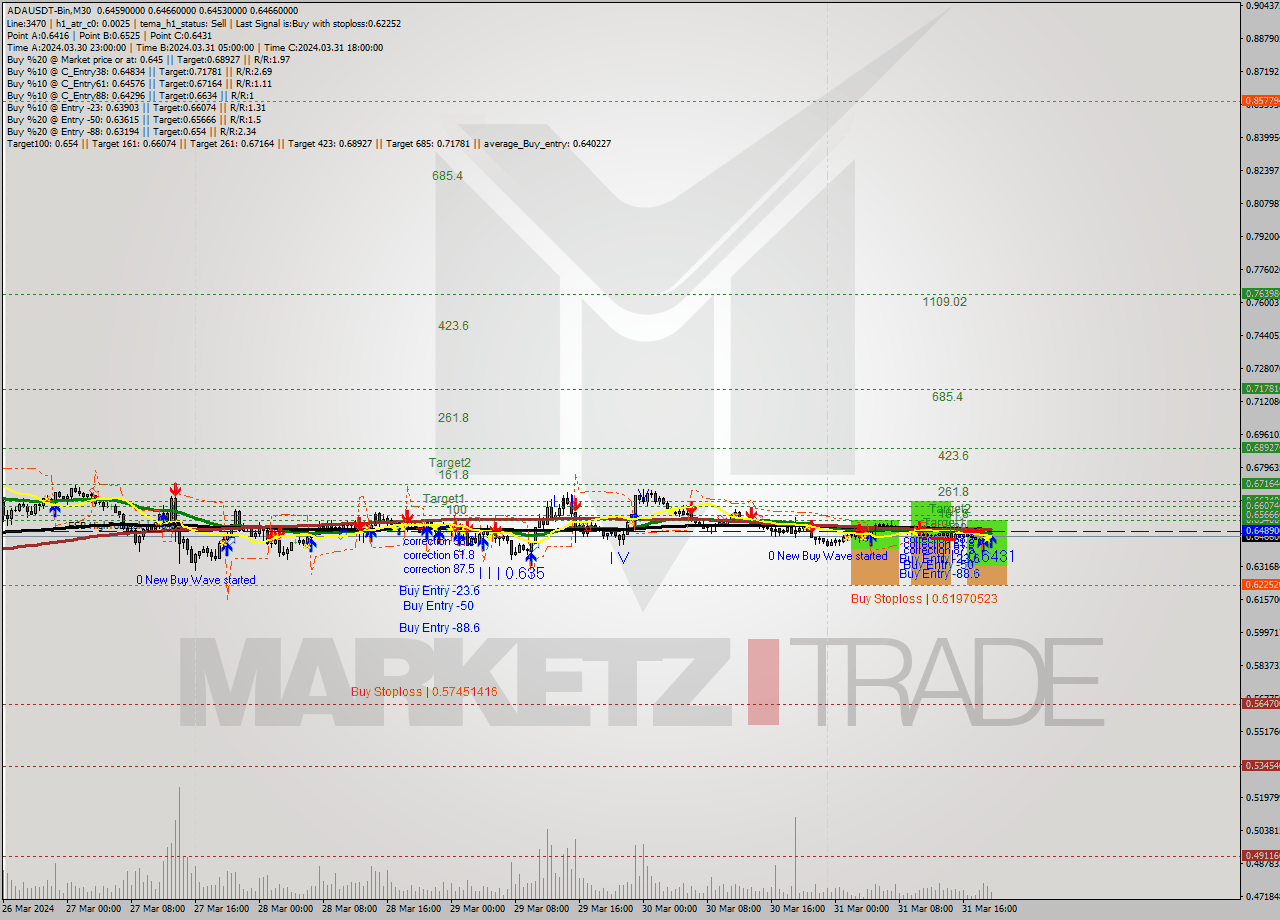Select the 30 Mar 16:00 time axis label

click(796, 909)
